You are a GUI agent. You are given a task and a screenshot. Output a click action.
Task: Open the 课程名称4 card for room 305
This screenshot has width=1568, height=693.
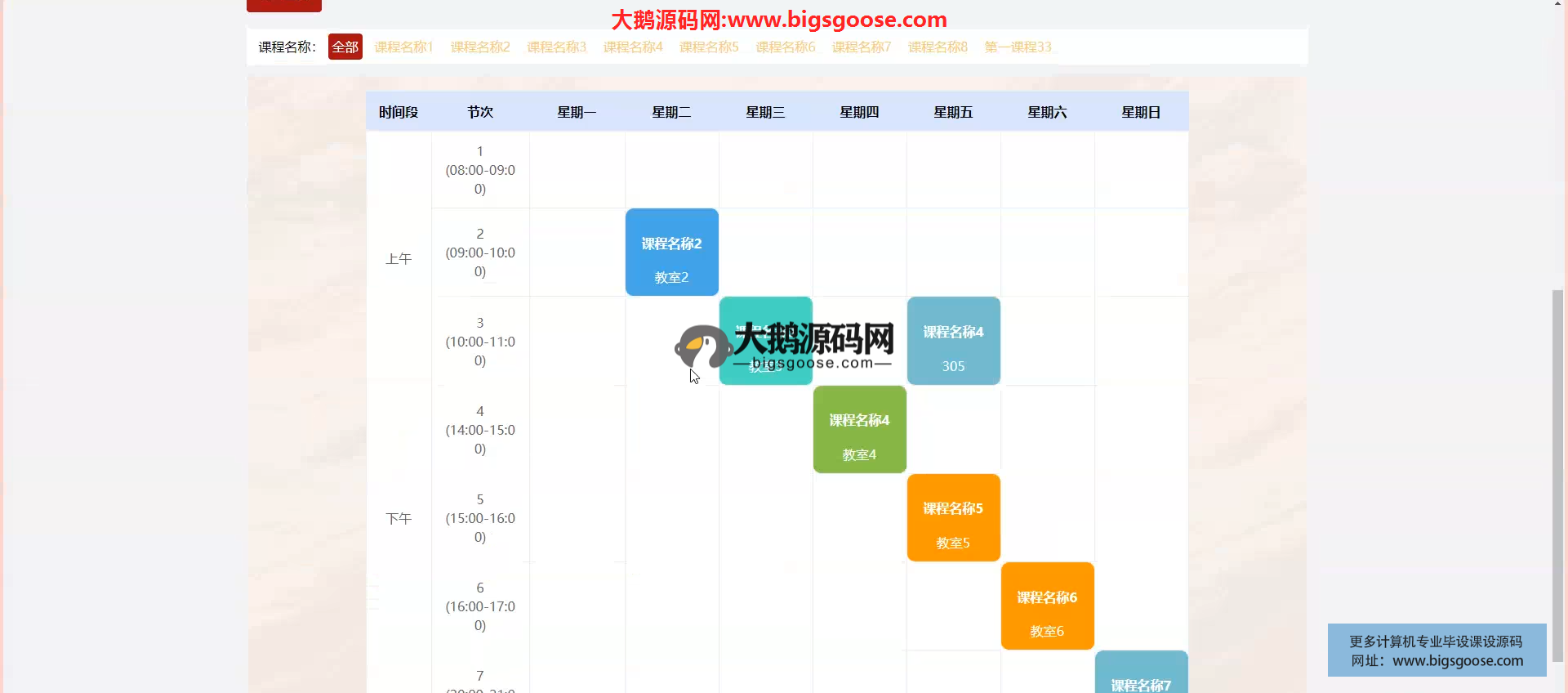click(953, 341)
